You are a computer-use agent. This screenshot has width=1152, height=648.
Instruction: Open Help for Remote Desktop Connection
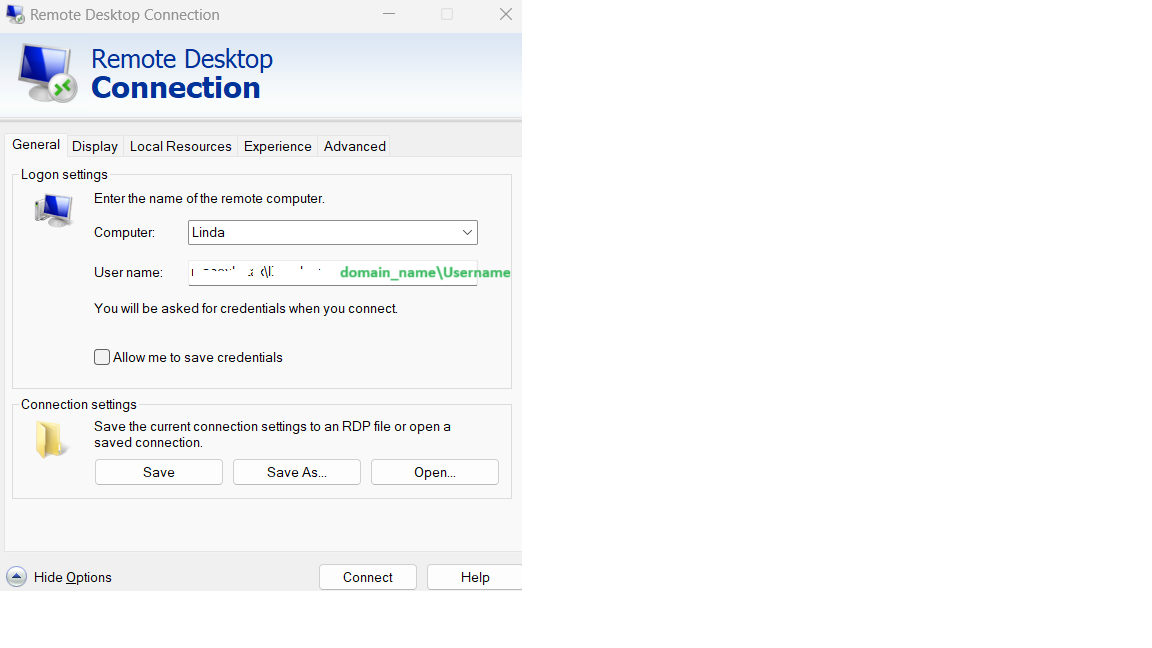click(x=474, y=577)
